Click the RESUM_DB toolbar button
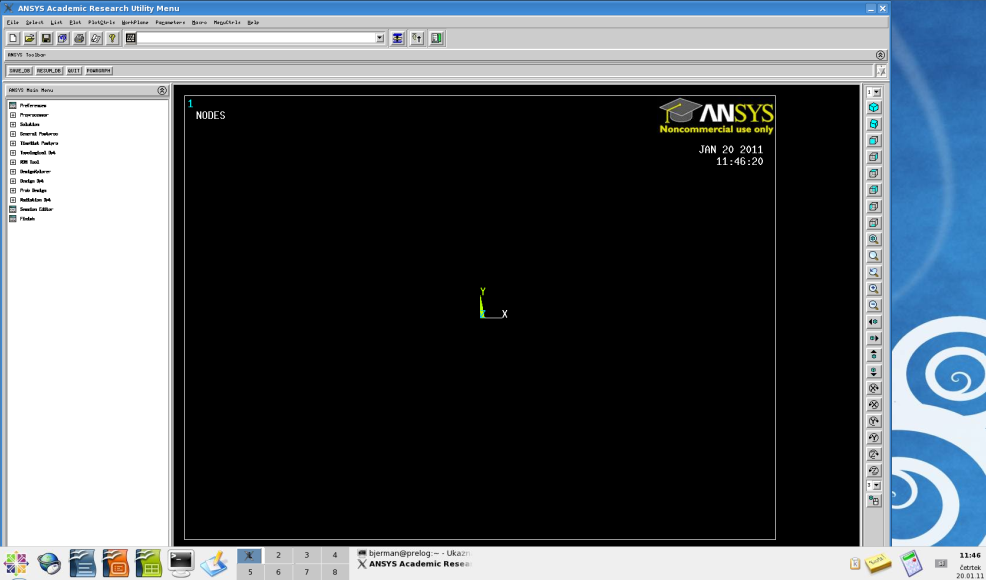 point(49,70)
